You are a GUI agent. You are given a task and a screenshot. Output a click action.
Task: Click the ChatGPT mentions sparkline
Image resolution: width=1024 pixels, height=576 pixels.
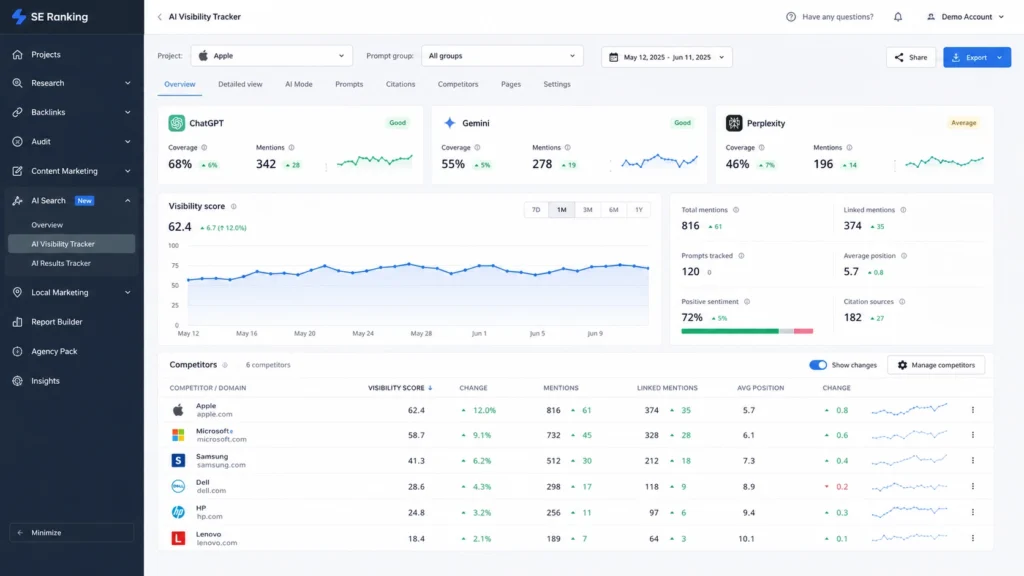pyautogui.click(x=375, y=161)
